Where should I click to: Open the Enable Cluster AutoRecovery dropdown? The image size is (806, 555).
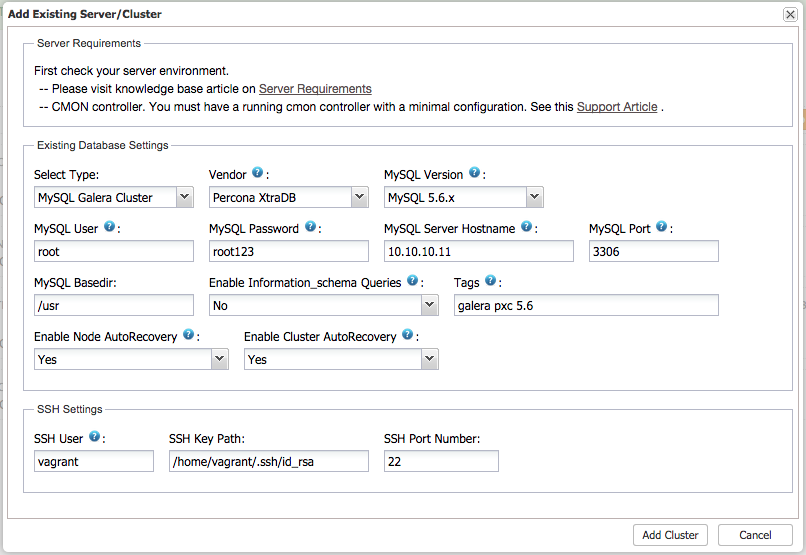point(340,359)
